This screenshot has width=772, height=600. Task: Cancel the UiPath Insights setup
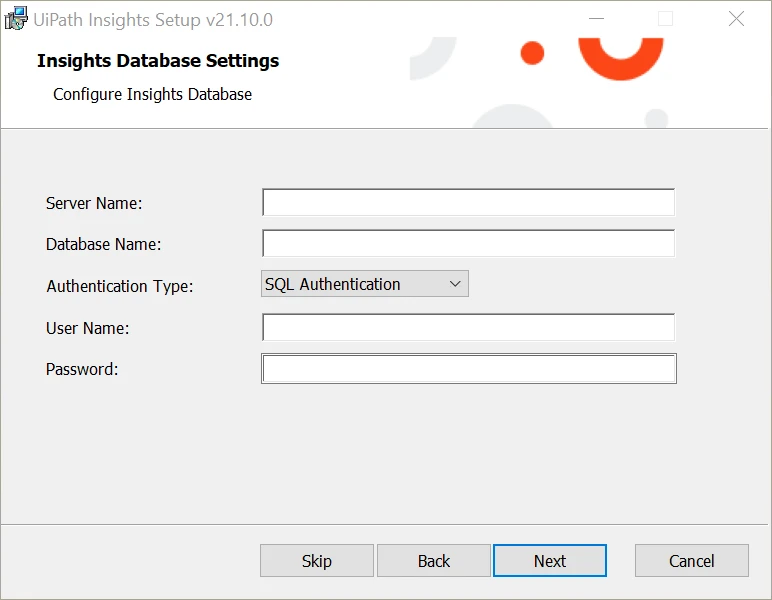coord(692,561)
